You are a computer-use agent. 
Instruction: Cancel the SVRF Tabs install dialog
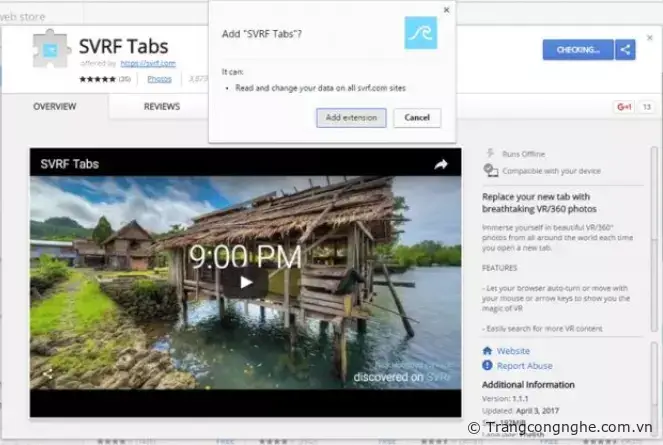(x=417, y=118)
